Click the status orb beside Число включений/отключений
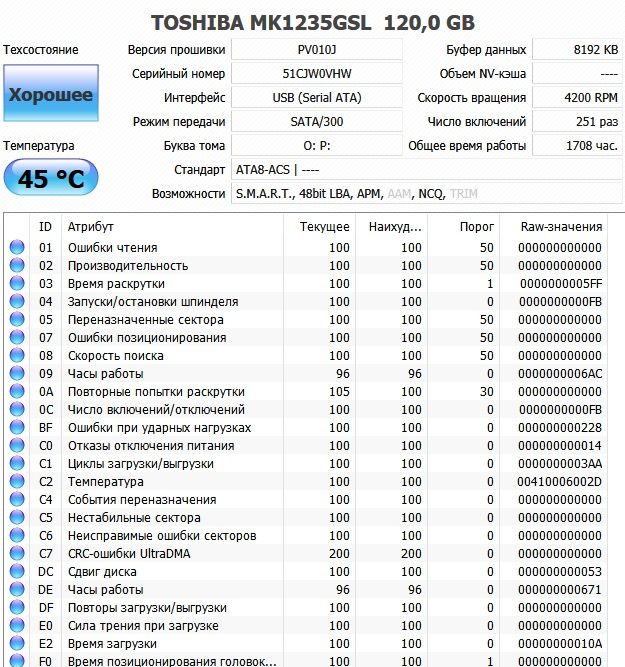The height and width of the screenshot is (667, 625). point(17,409)
